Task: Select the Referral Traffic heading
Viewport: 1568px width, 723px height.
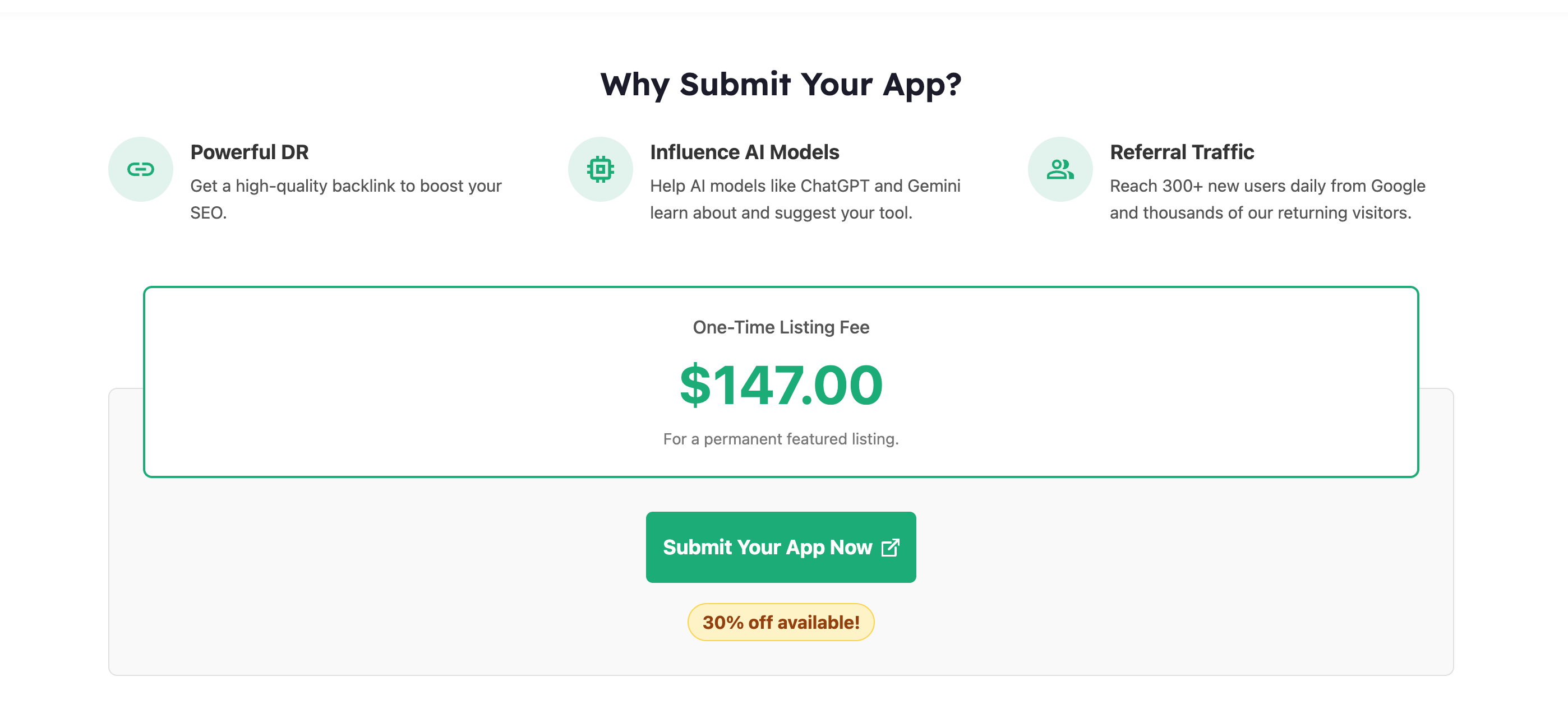Action: click(1182, 152)
